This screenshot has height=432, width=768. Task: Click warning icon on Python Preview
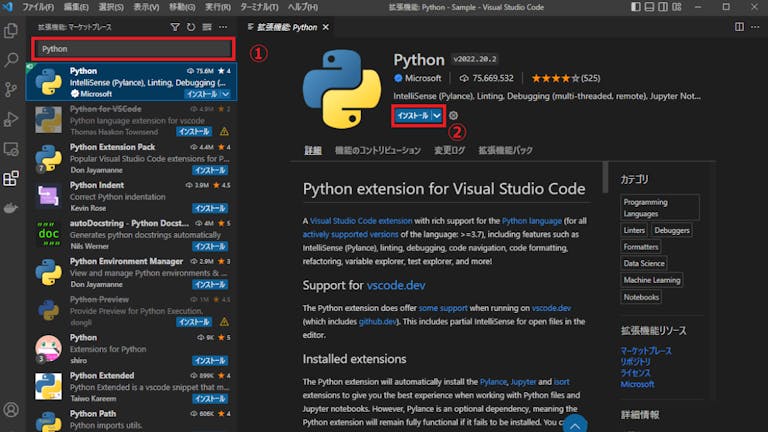(x=224, y=322)
